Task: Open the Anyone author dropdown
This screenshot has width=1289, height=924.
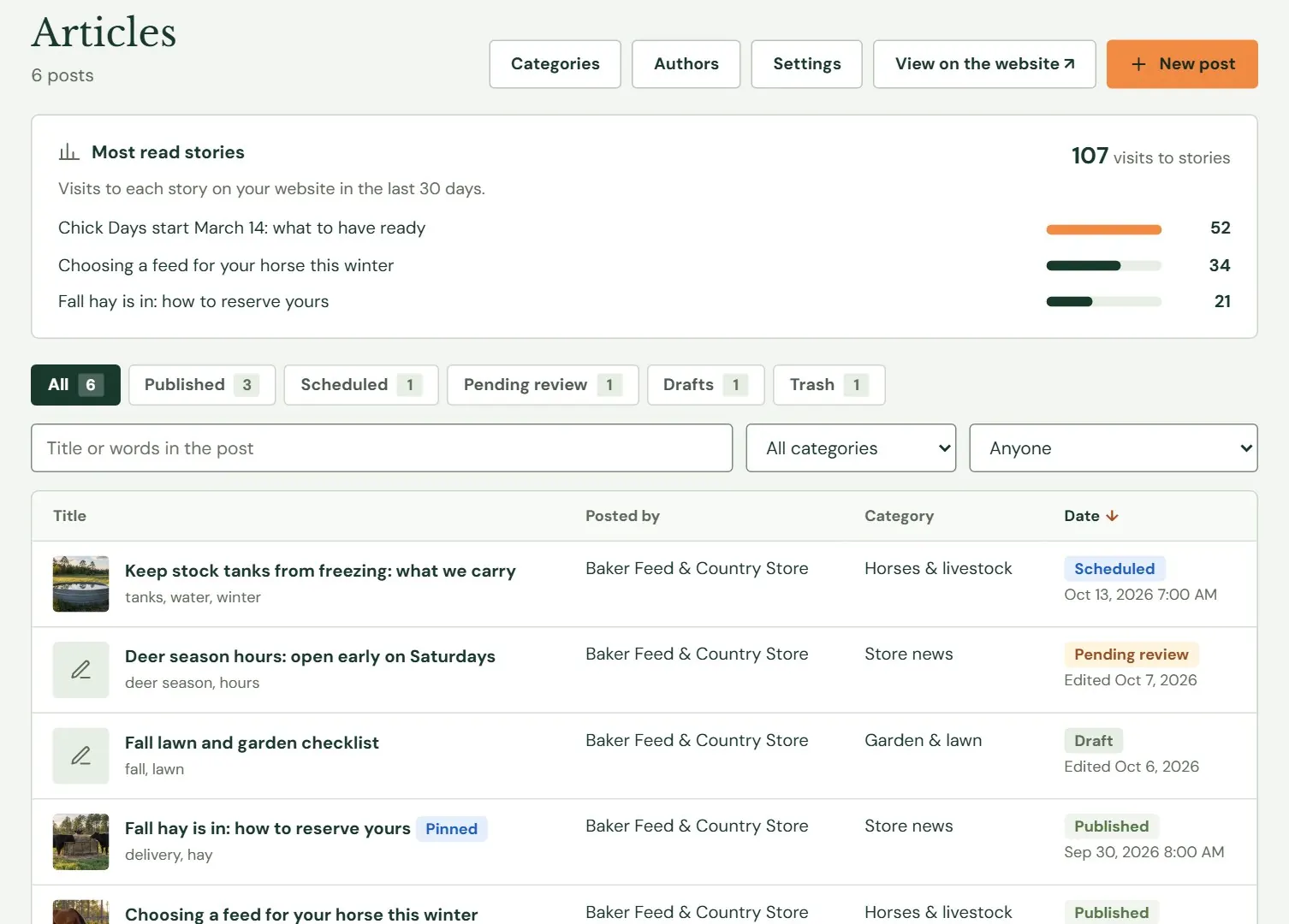Action: tap(1113, 448)
